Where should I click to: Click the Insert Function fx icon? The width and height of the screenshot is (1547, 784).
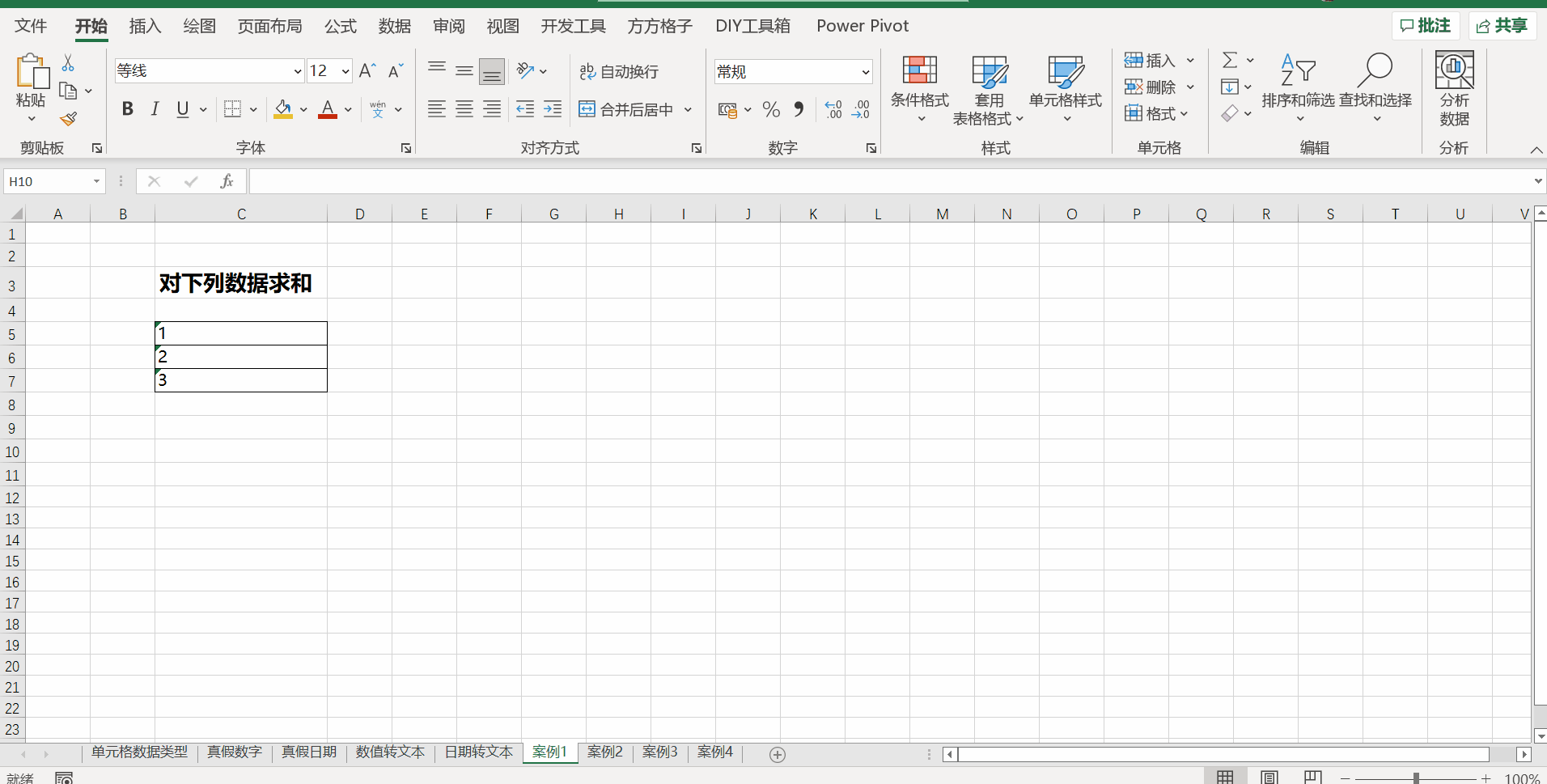(227, 181)
